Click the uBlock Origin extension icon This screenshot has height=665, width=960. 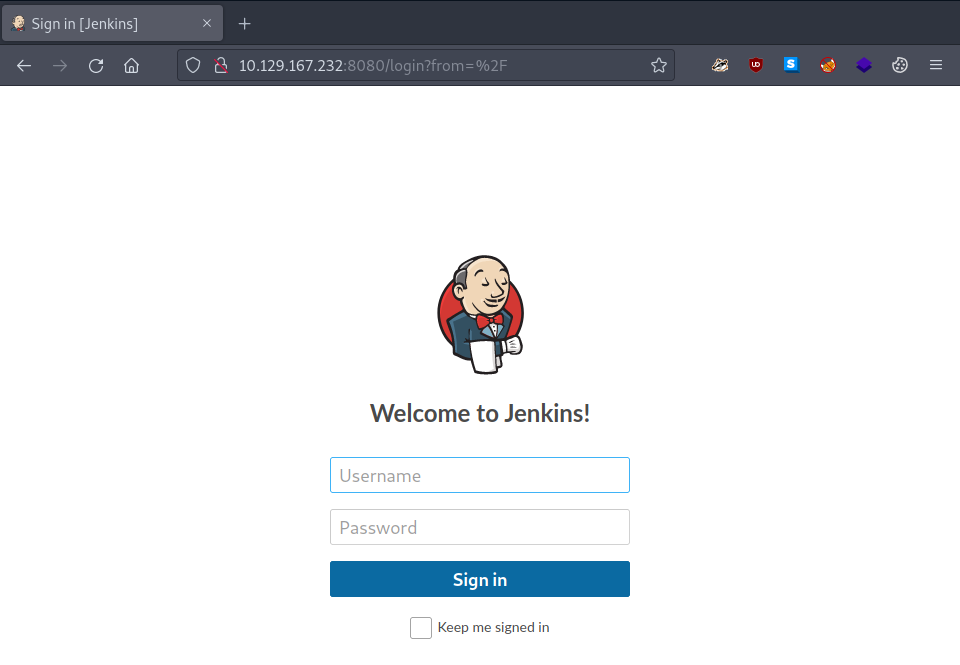coord(755,64)
